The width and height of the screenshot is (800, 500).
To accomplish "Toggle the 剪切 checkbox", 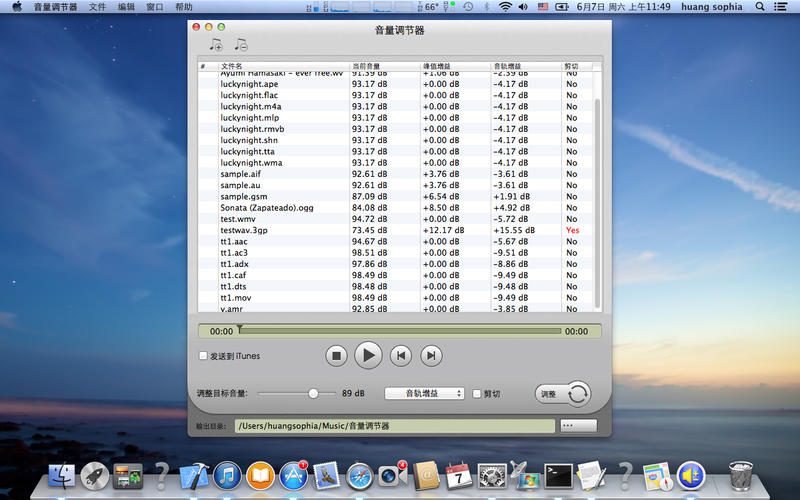I will point(477,394).
